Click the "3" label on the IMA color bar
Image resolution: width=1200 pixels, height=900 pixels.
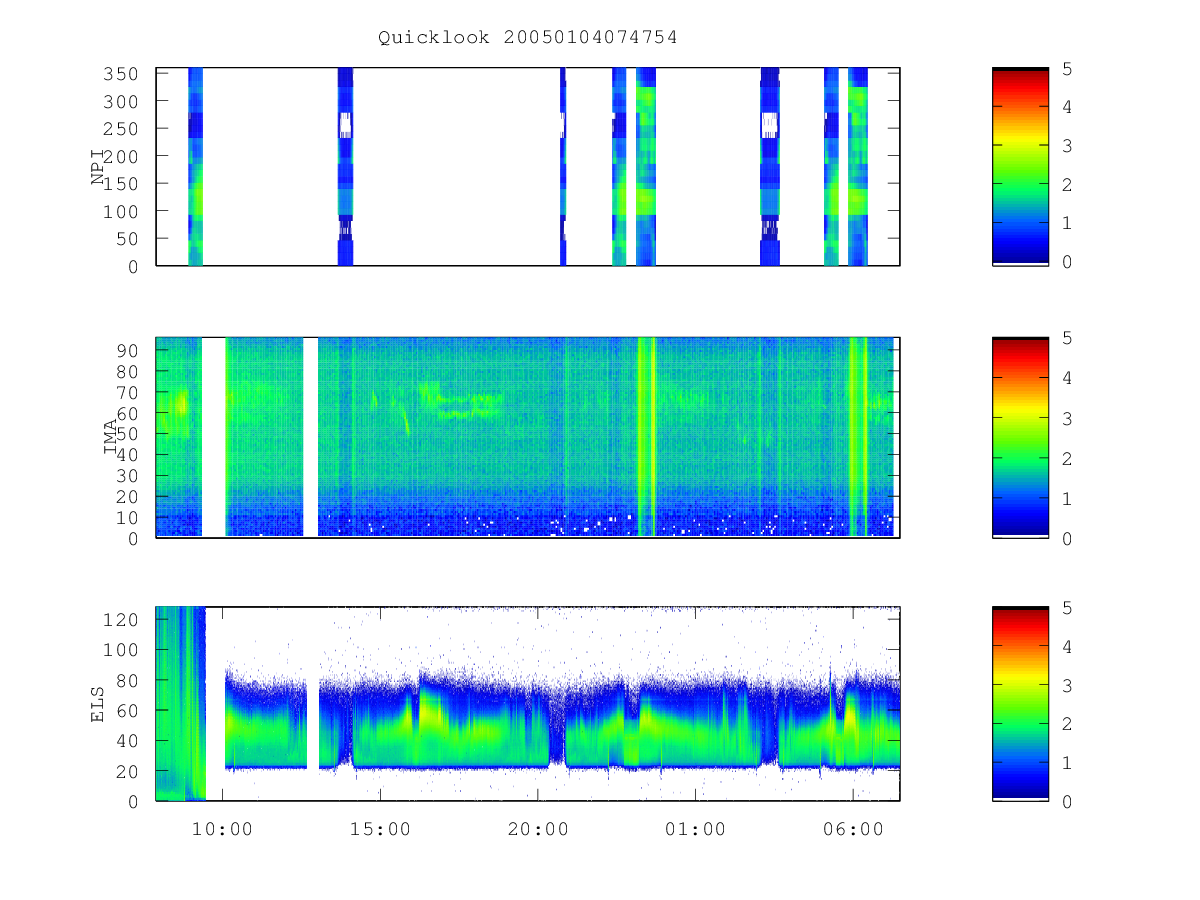pyautogui.click(x=1067, y=418)
